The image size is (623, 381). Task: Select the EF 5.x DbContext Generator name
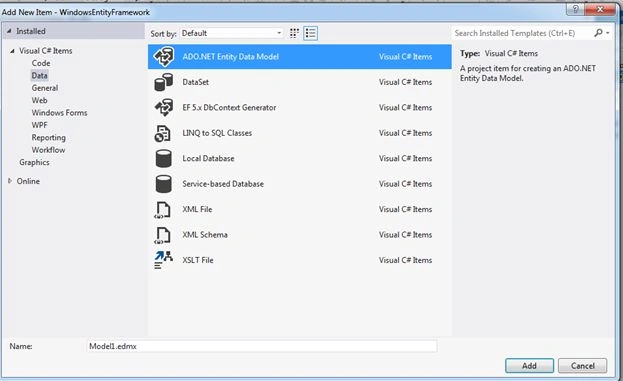229,108
